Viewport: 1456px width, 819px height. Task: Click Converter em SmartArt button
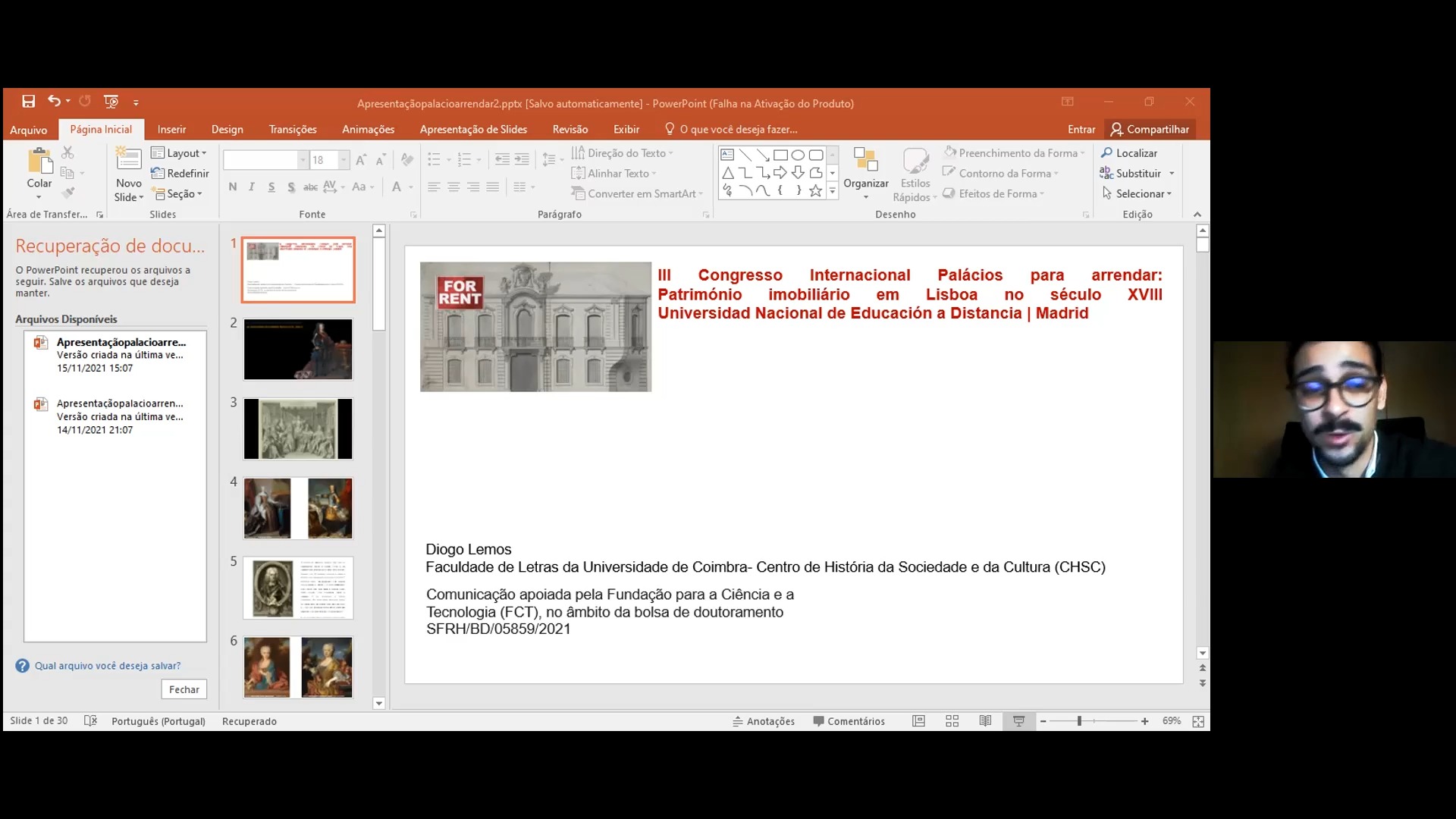pos(637,194)
